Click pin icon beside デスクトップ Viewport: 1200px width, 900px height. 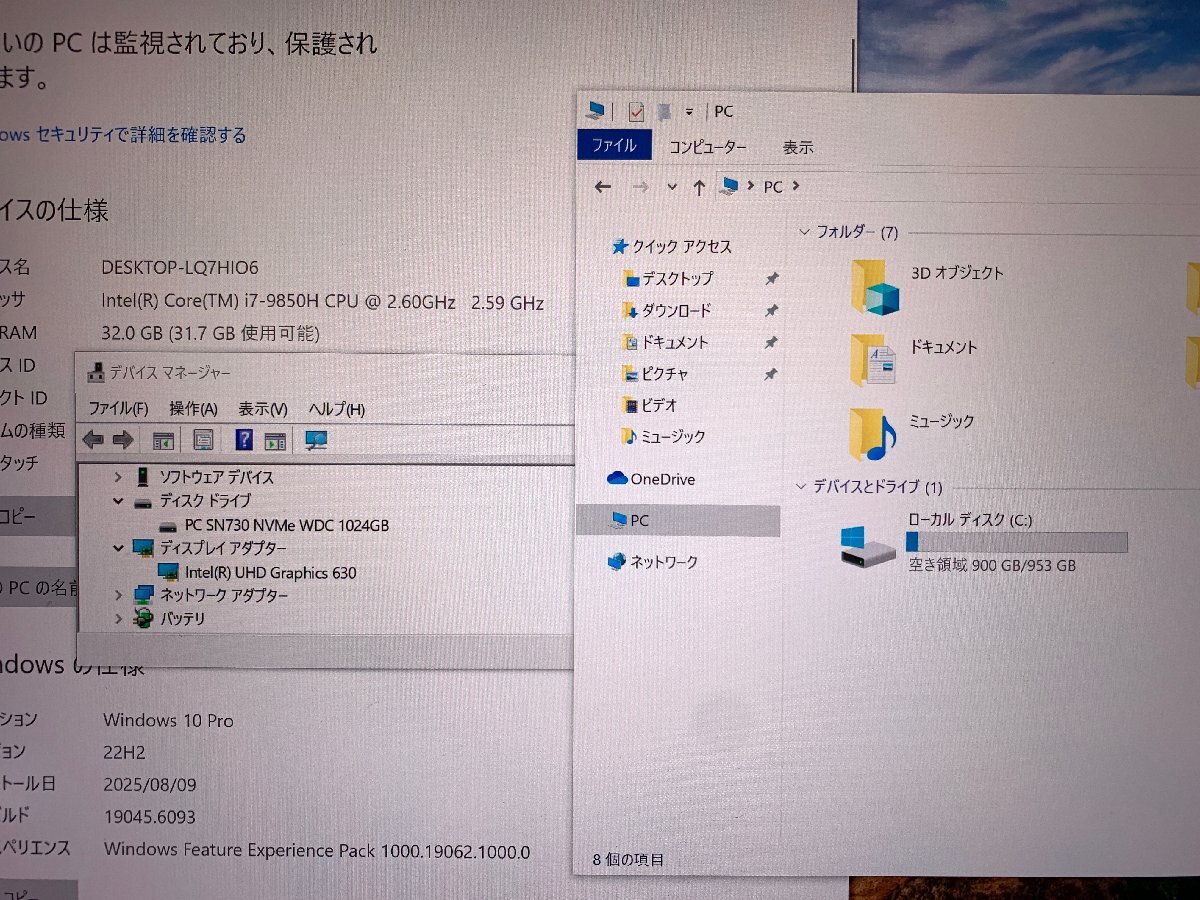click(x=771, y=279)
